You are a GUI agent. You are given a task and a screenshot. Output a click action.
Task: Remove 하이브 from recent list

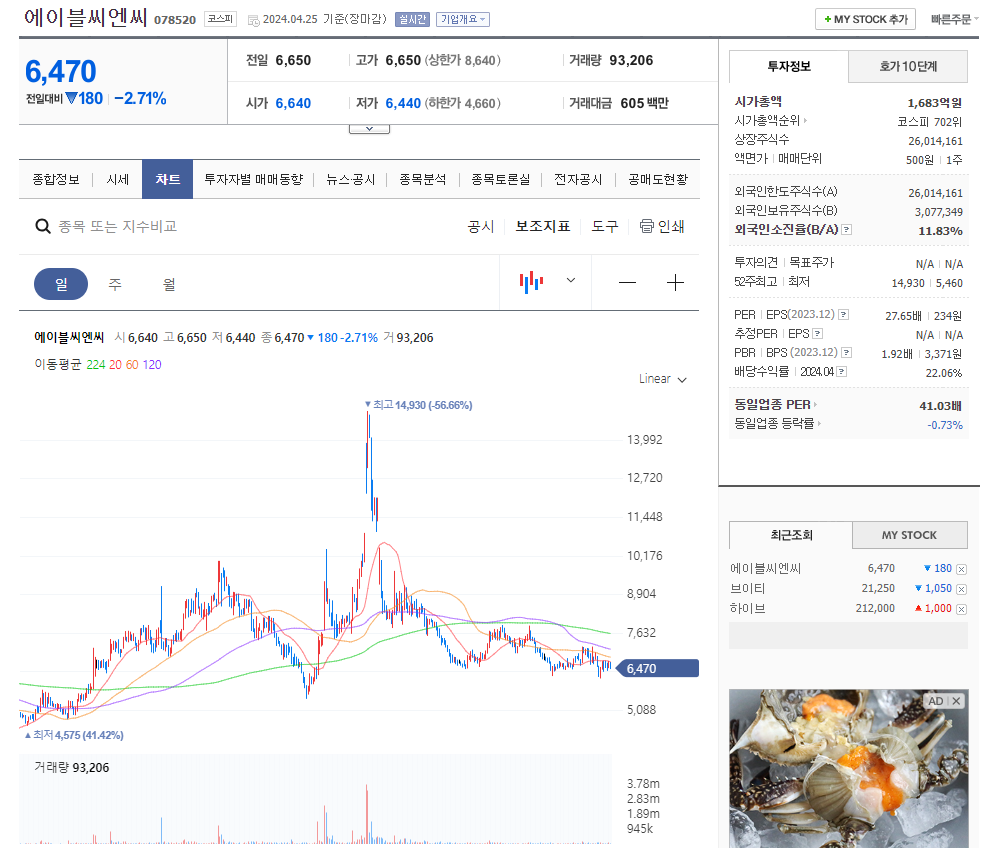tap(961, 609)
